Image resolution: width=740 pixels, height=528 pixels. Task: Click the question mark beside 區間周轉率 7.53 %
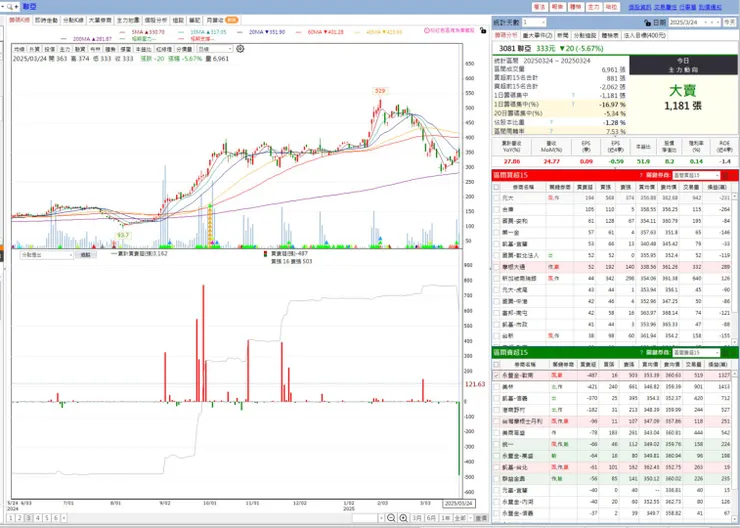[551, 131]
